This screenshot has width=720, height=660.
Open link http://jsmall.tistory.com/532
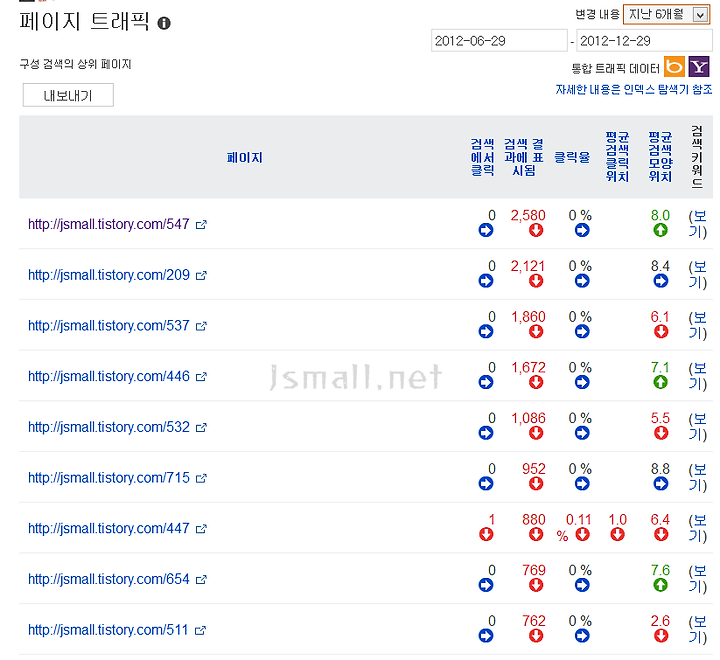(x=109, y=427)
